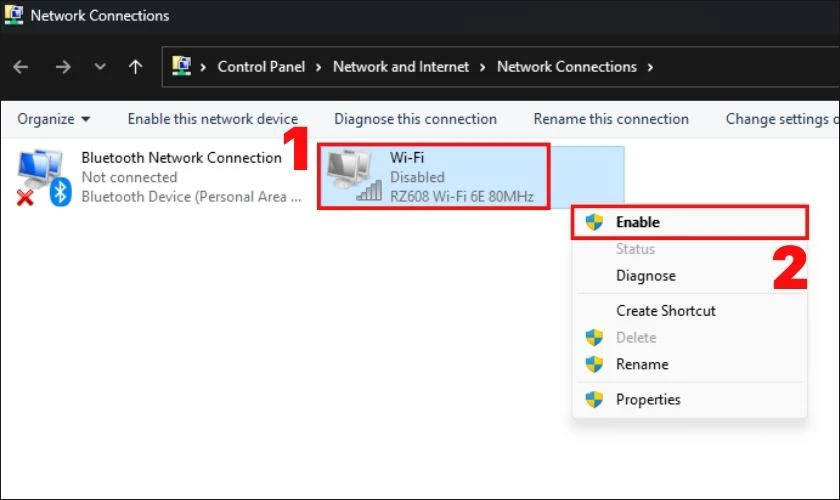Go to Network and Internet breadcrumb
The height and width of the screenshot is (500, 840).
[x=400, y=67]
